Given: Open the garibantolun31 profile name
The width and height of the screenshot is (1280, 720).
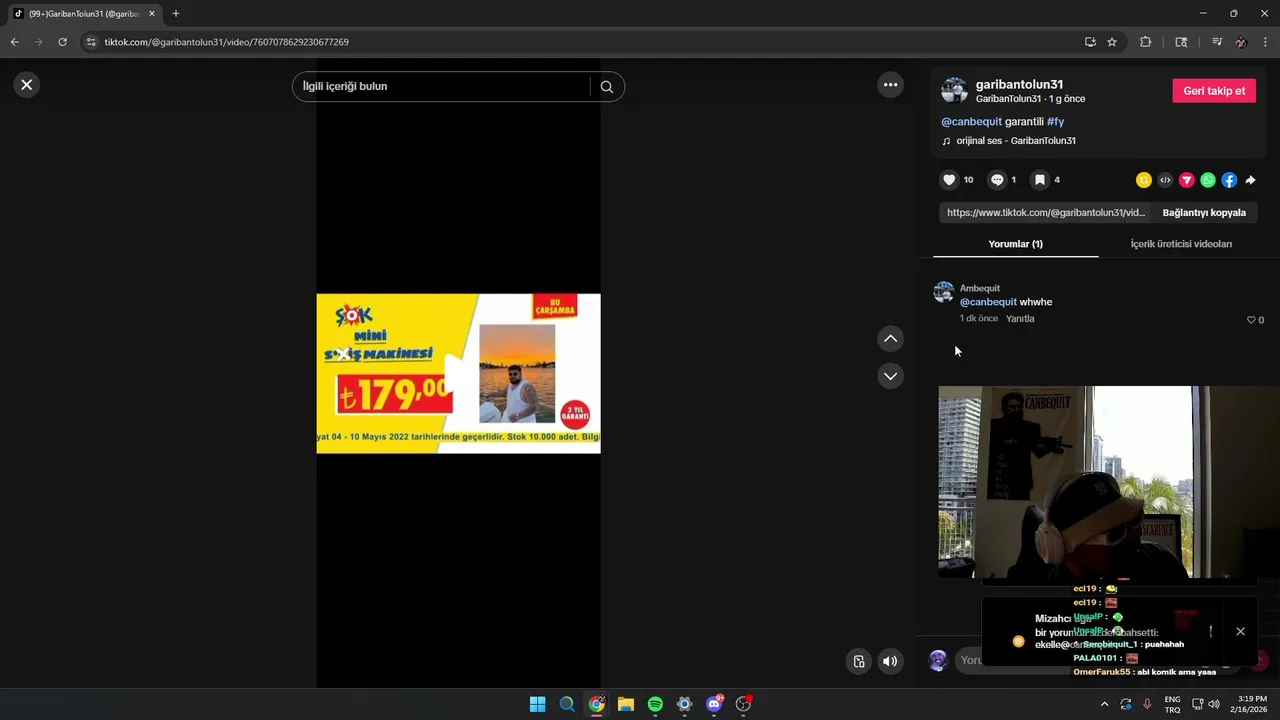Looking at the screenshot, I should [1019, 85].
